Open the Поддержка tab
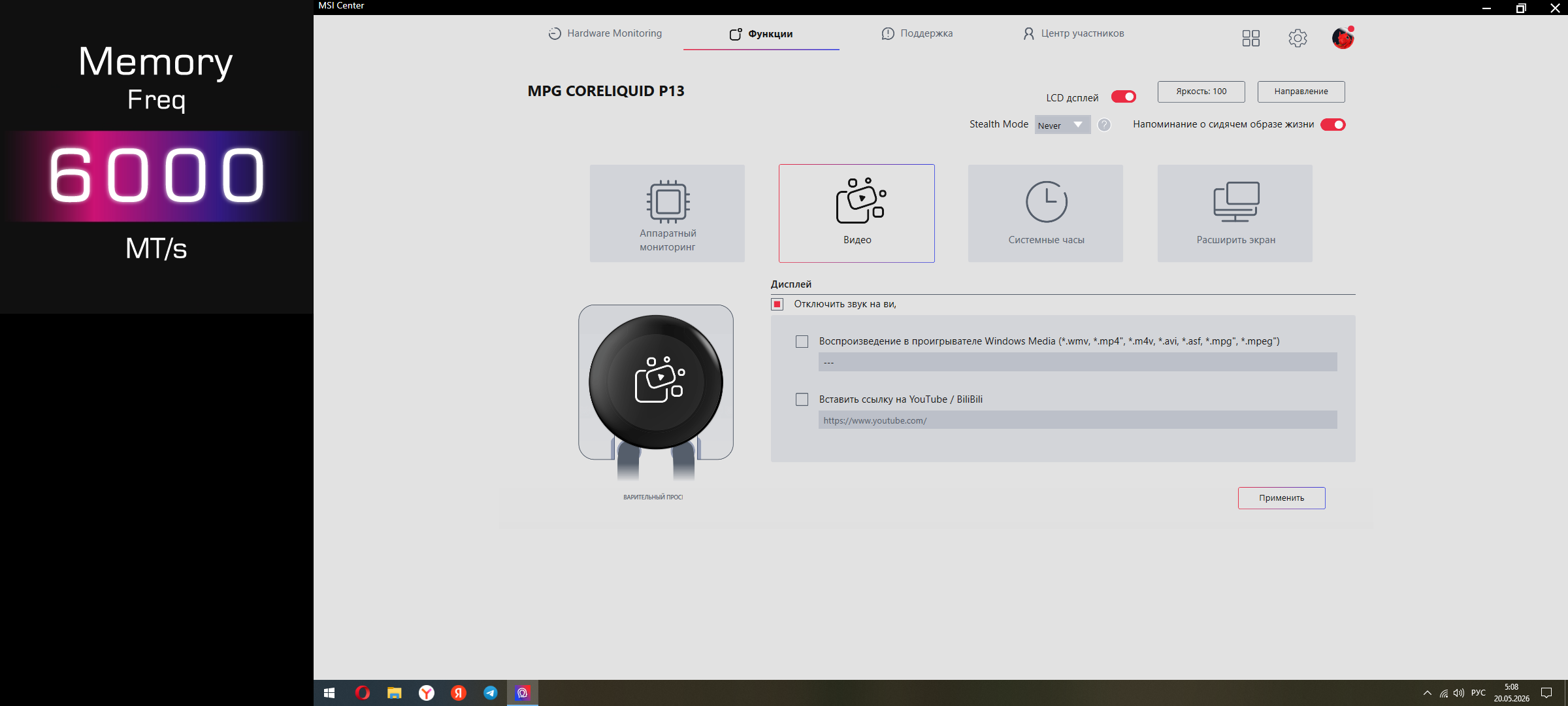 [917, 33]
